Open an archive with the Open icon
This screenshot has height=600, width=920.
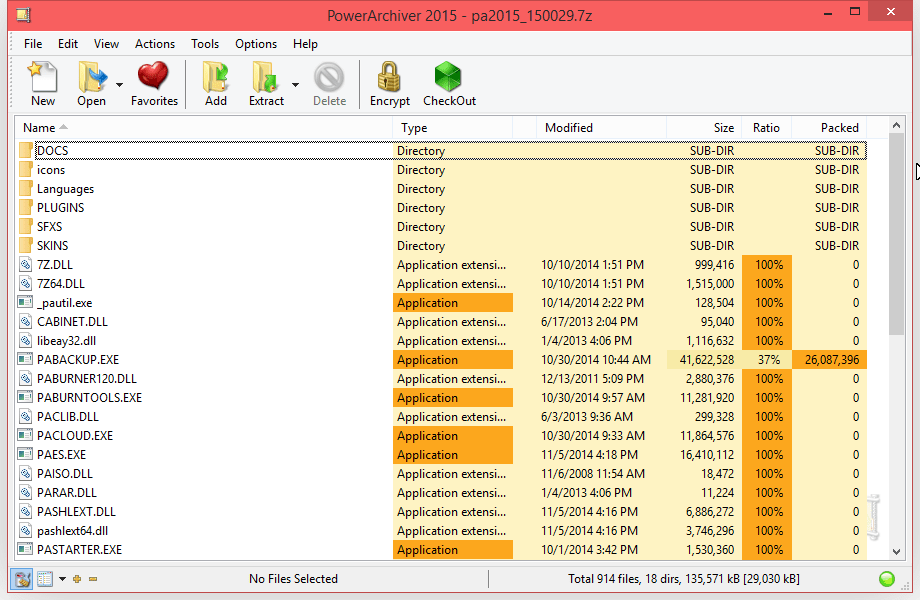(x=92, y=77)
